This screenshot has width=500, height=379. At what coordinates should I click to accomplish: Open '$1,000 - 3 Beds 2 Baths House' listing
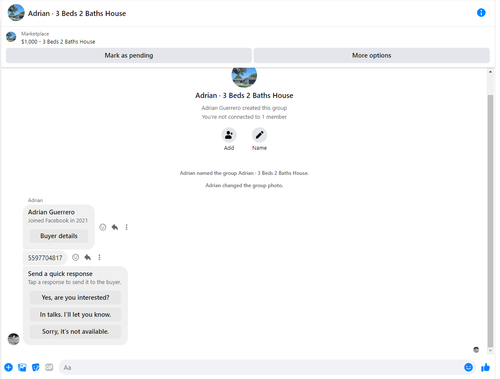point(58,42)
